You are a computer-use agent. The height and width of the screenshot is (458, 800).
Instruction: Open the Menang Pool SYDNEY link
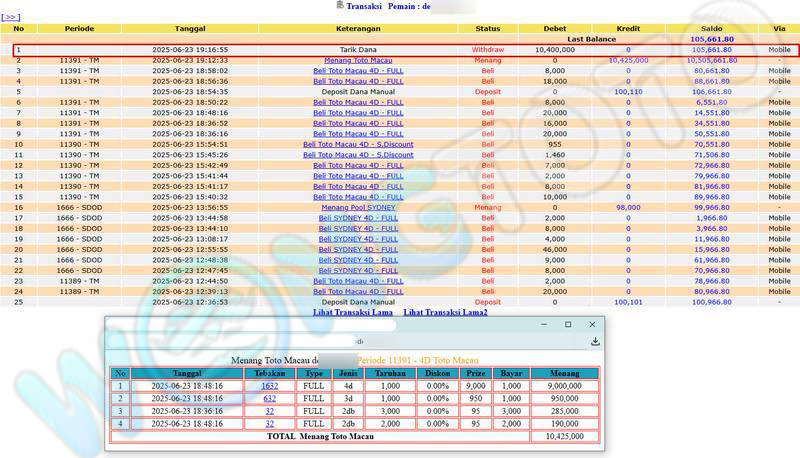[358, 207]
